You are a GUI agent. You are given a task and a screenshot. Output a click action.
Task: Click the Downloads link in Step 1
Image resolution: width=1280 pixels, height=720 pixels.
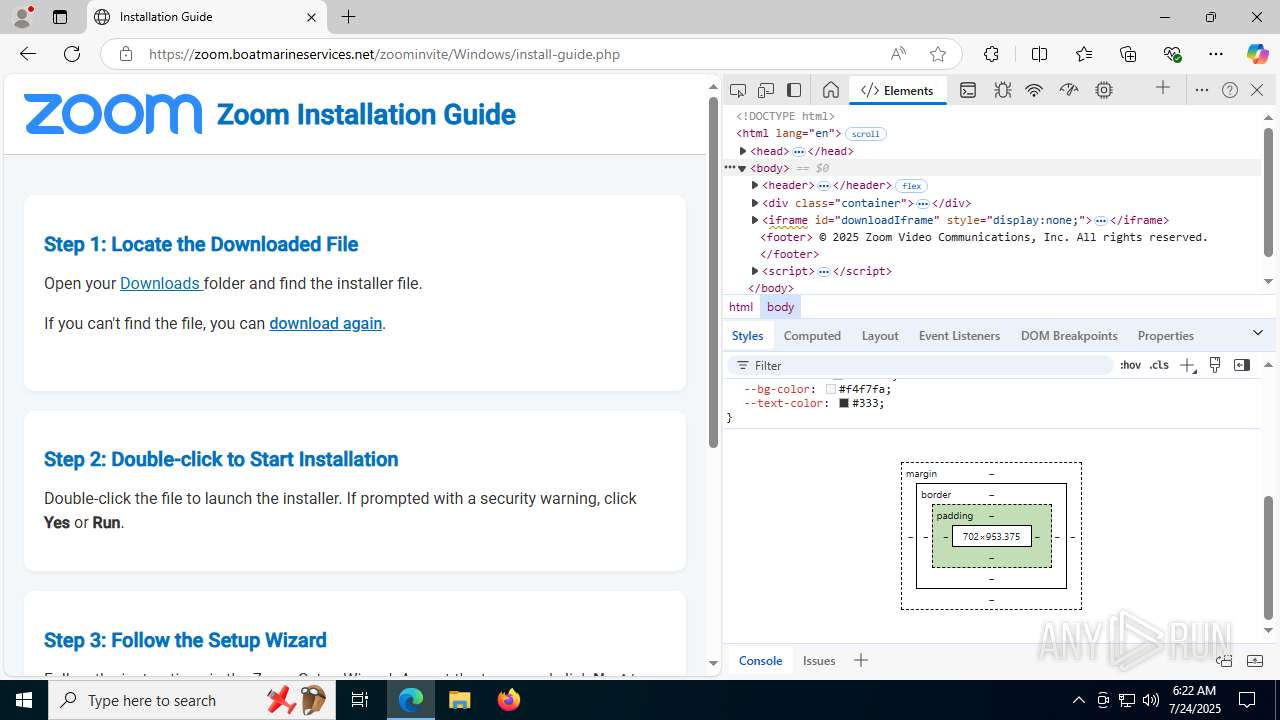pos(161,283)
